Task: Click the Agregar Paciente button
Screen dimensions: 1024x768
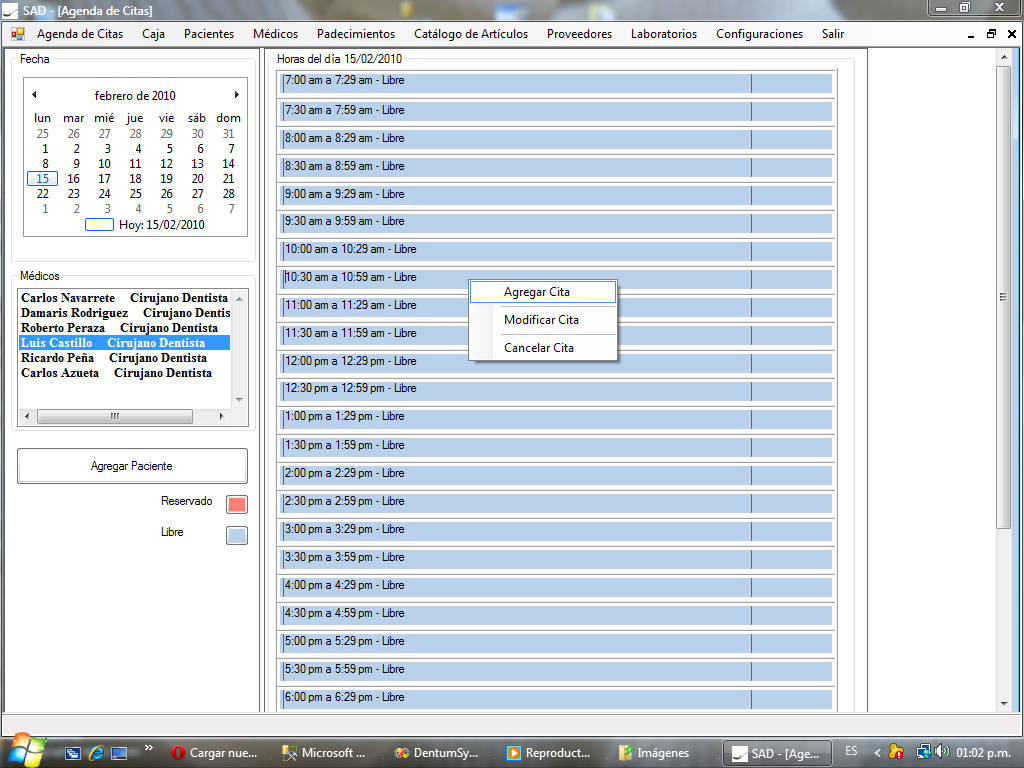Action: coord(132,466)
